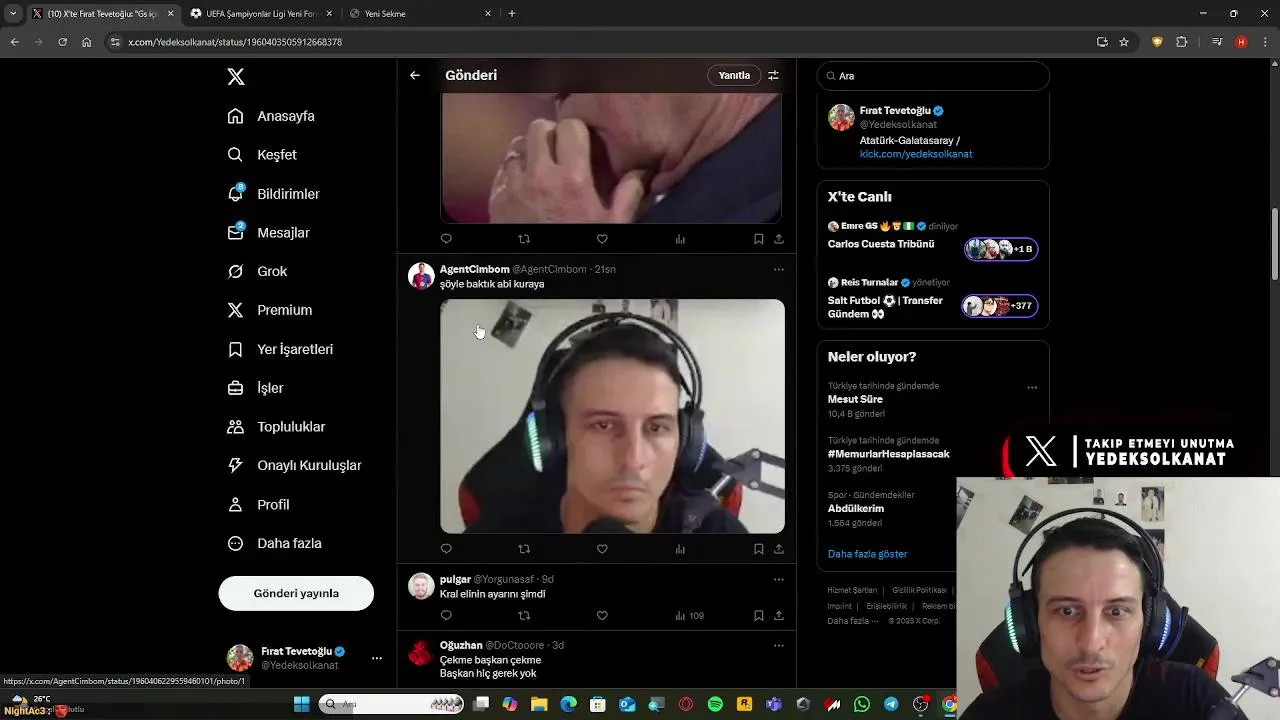Repost pulgar's post

pyautogui.click(x=524, y=616)
